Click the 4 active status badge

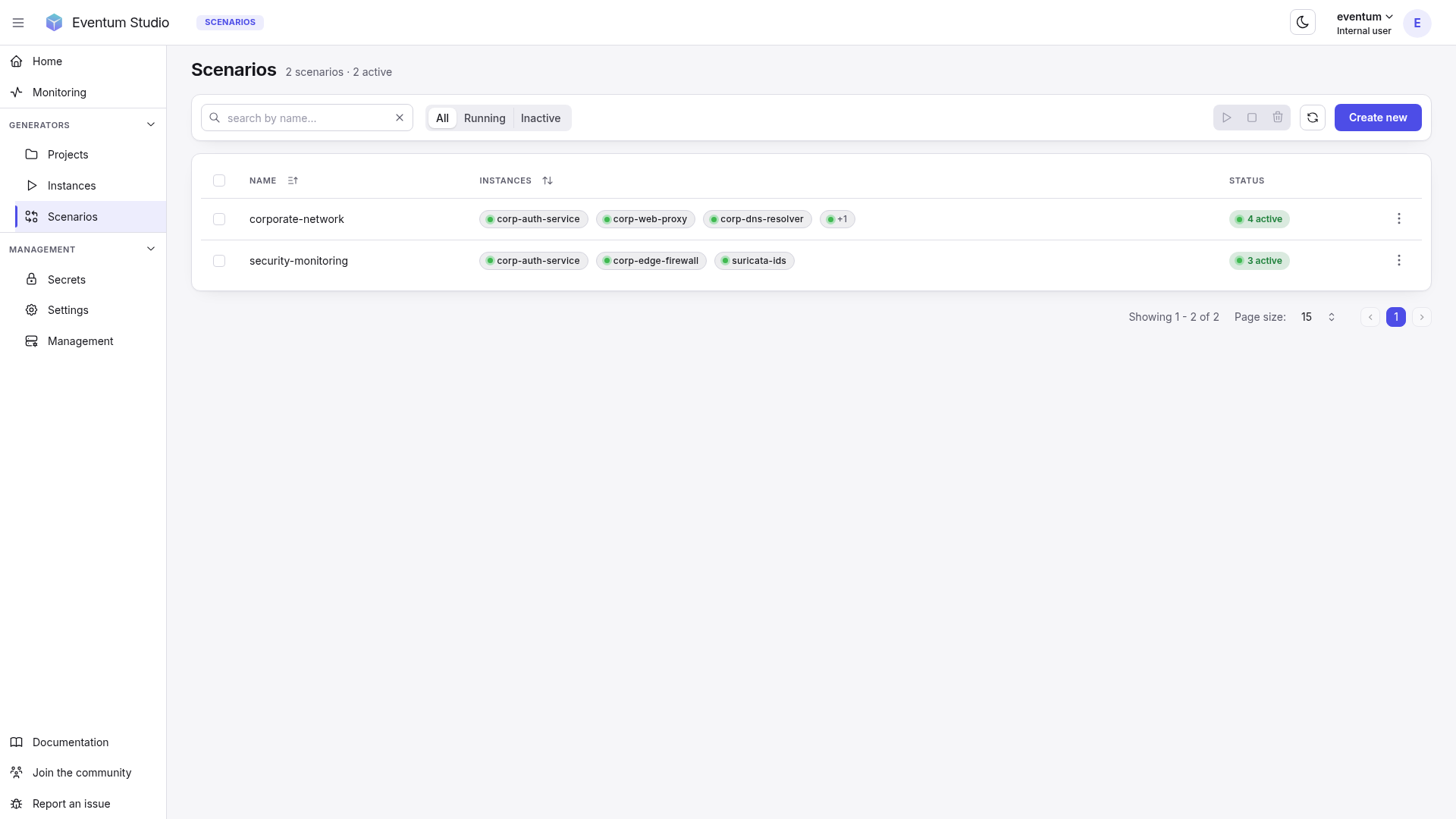click(1260, 219)
